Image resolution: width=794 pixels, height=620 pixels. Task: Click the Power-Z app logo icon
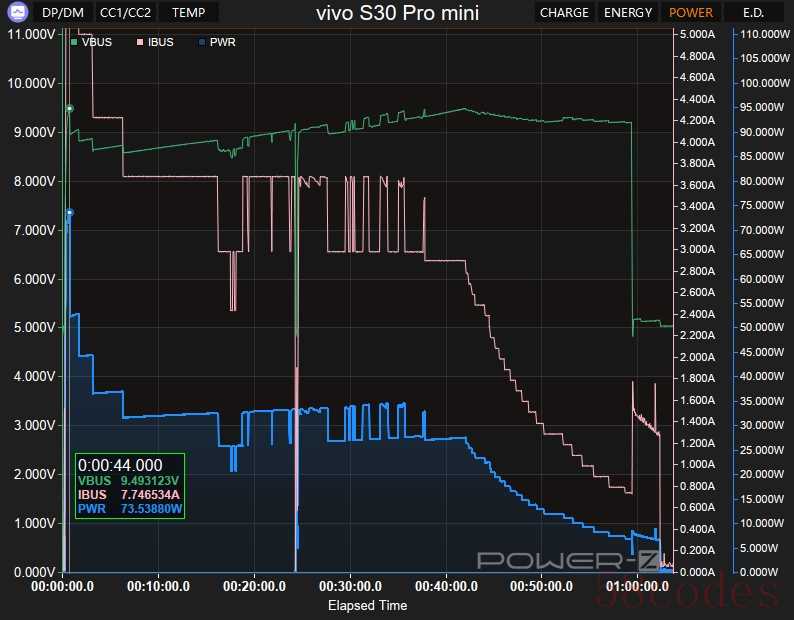[x=18, y=12]
